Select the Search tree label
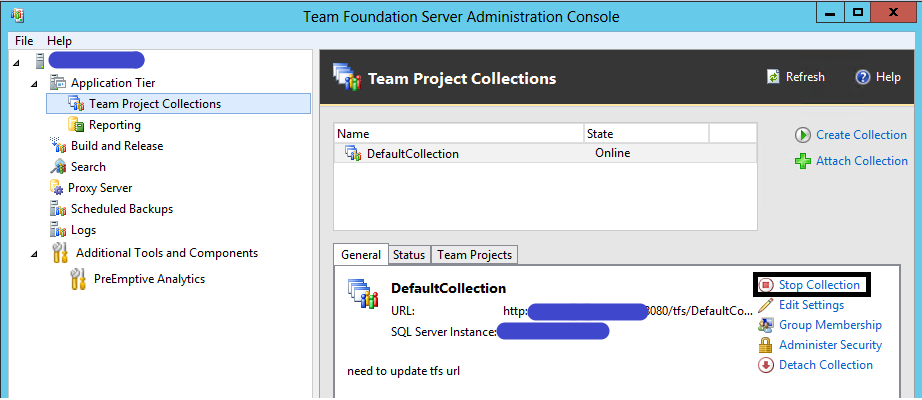This screenshot has height=400, width=922. (x=88, y=166)
